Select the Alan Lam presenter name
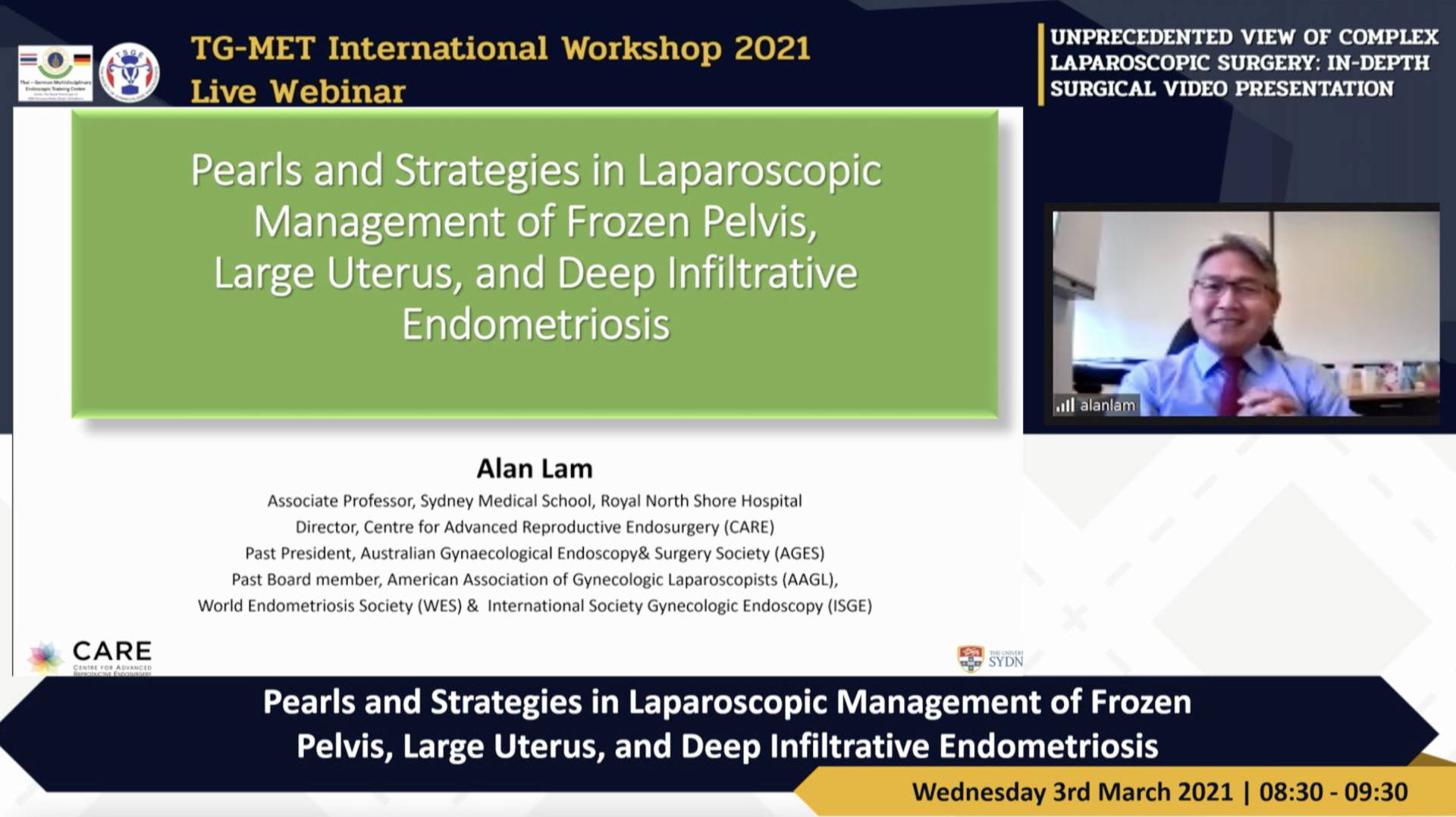The height and width of the screenshot is (817, 1456). point(535,468)
